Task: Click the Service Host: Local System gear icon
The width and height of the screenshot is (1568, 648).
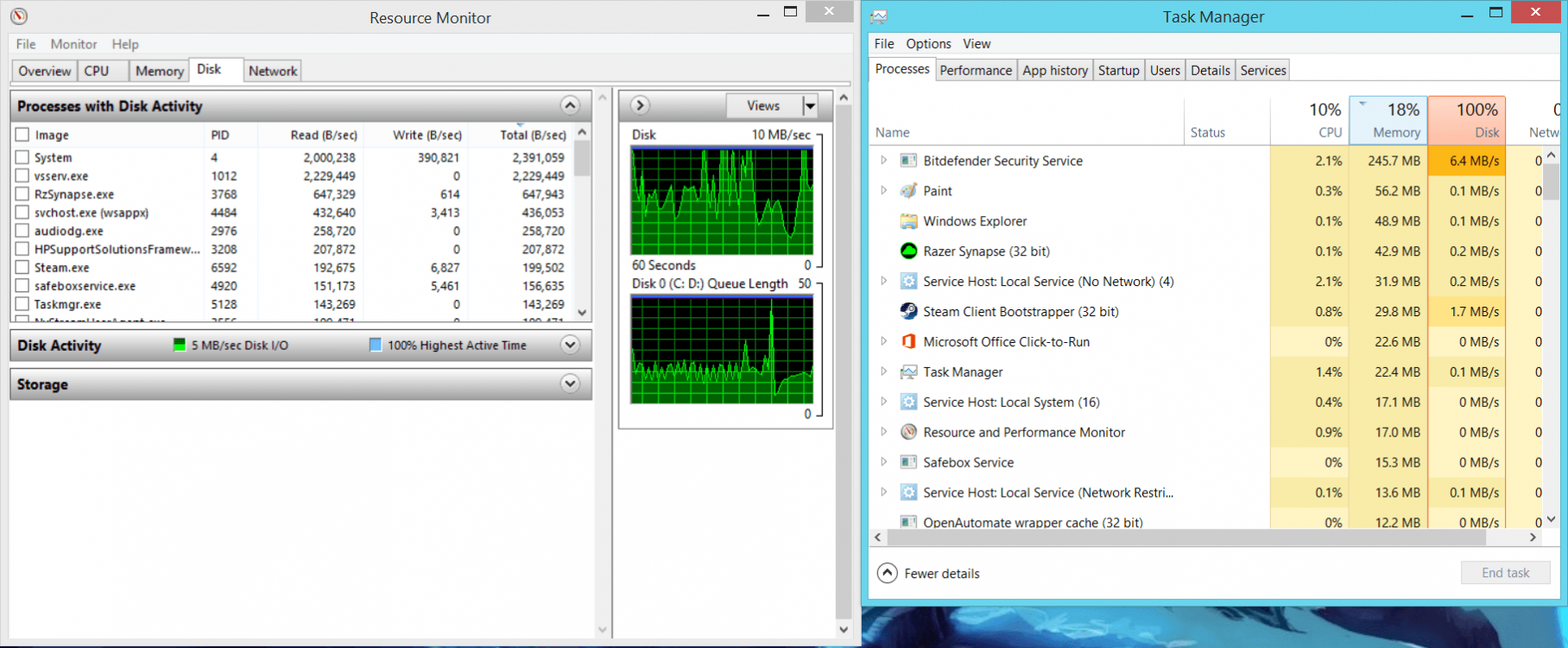Action: point(908,402)
